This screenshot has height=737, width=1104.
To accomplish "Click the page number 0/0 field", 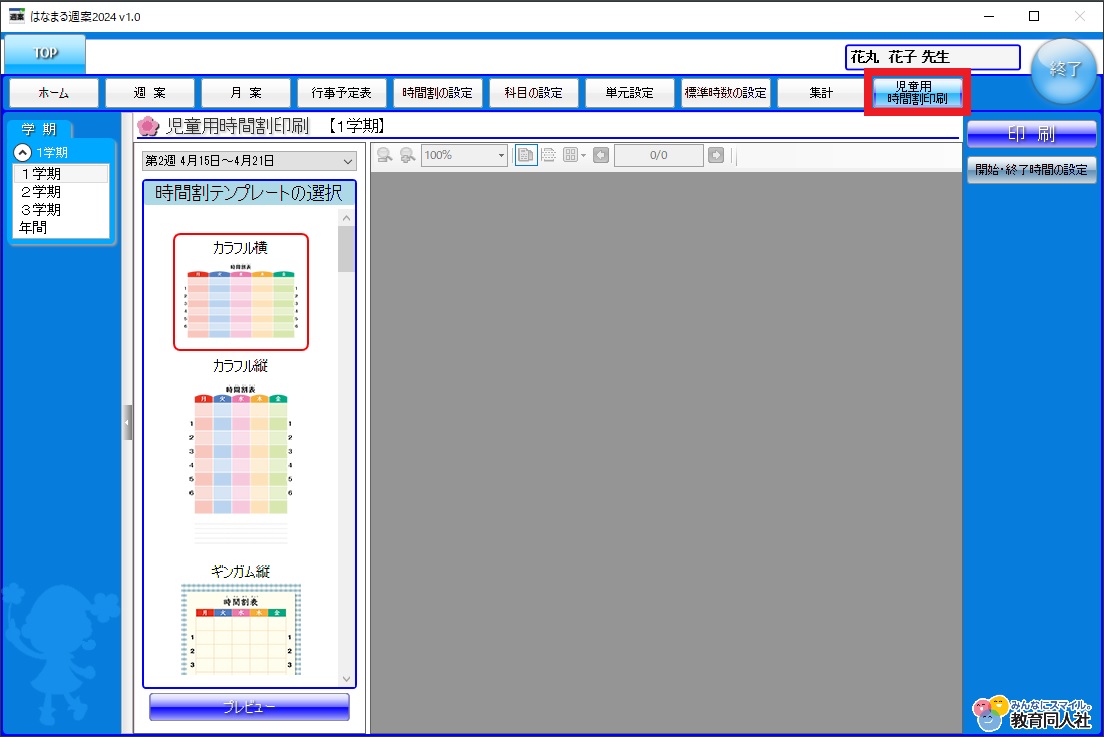I will click(x=658, y=155).
